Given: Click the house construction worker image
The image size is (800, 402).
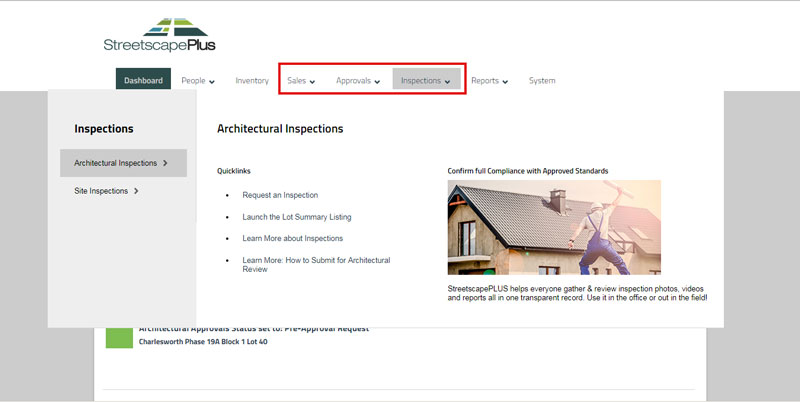Looking at the screenshot, I should coord(554,228).
